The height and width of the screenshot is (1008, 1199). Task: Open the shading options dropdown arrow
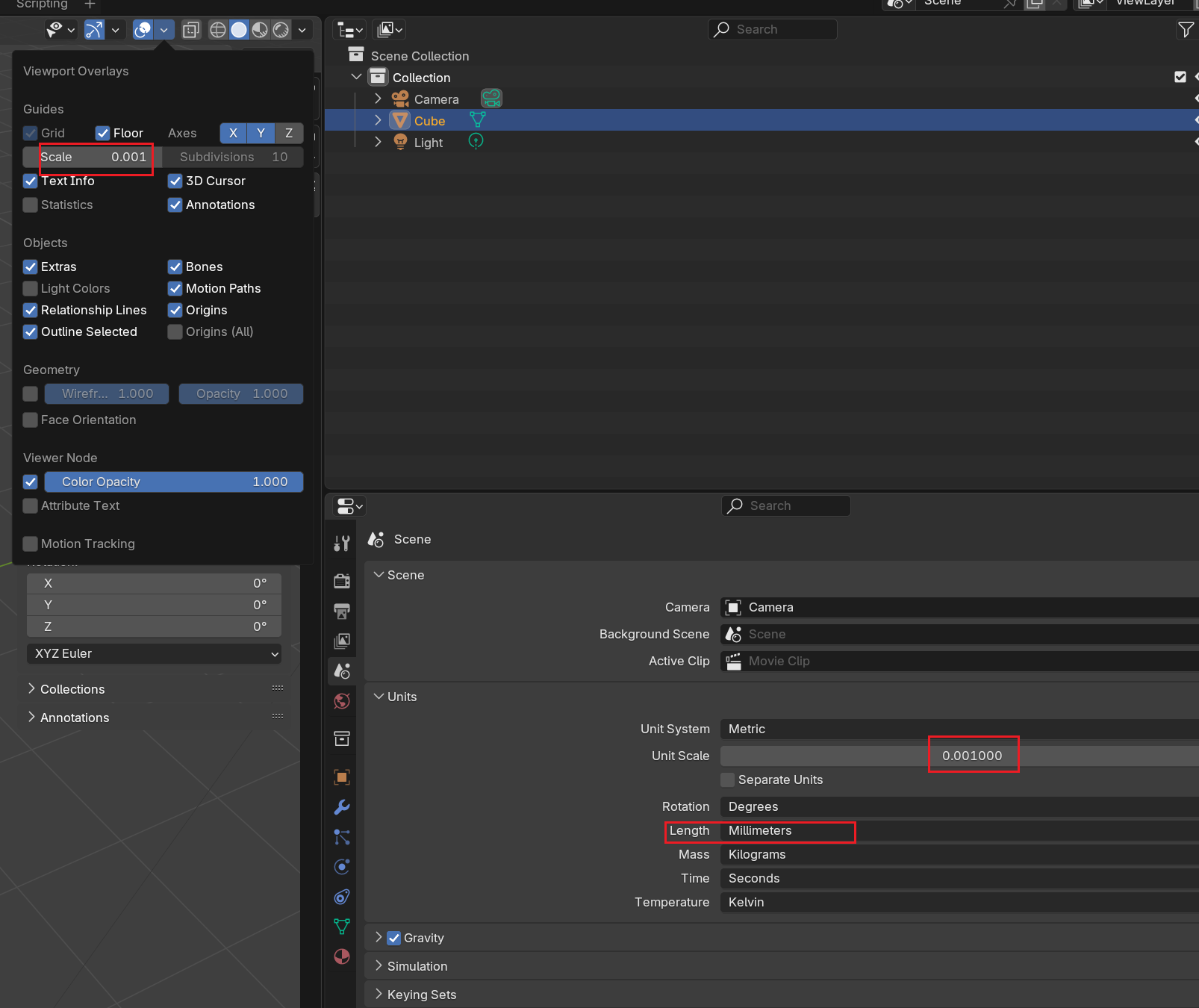tap(302, 30)
